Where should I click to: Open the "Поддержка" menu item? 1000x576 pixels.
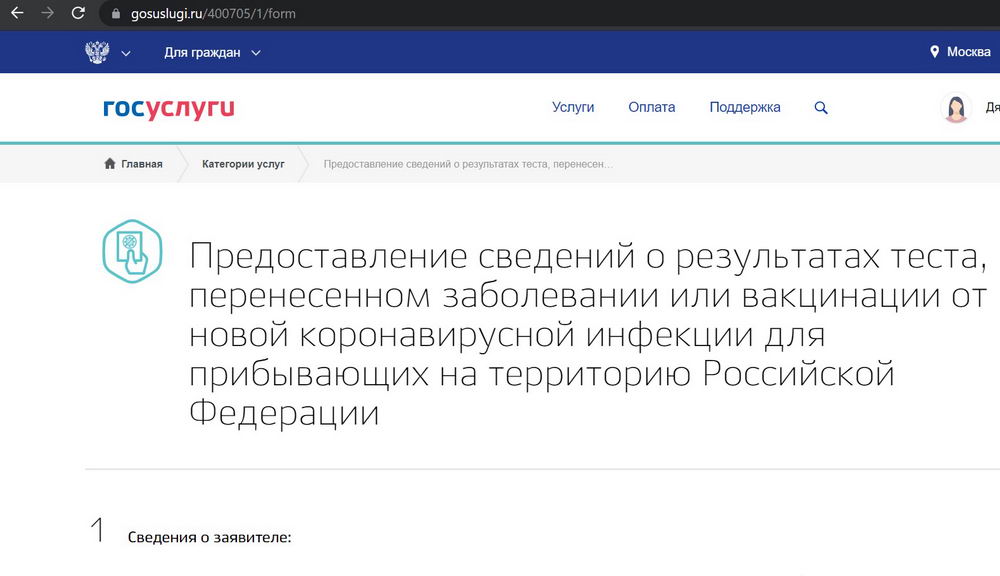click(745, 107)
